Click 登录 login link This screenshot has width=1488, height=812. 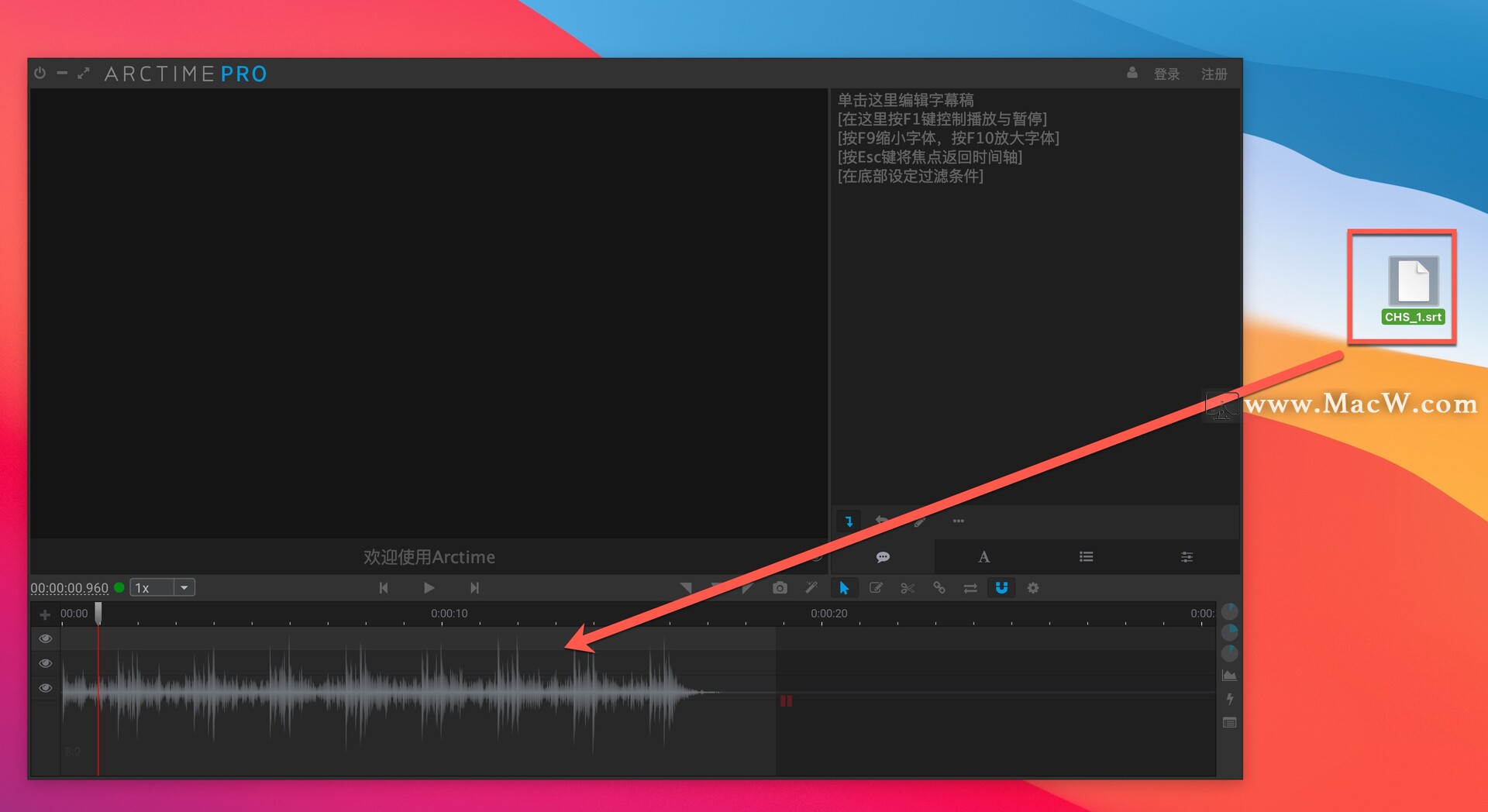pos(1166,74)
